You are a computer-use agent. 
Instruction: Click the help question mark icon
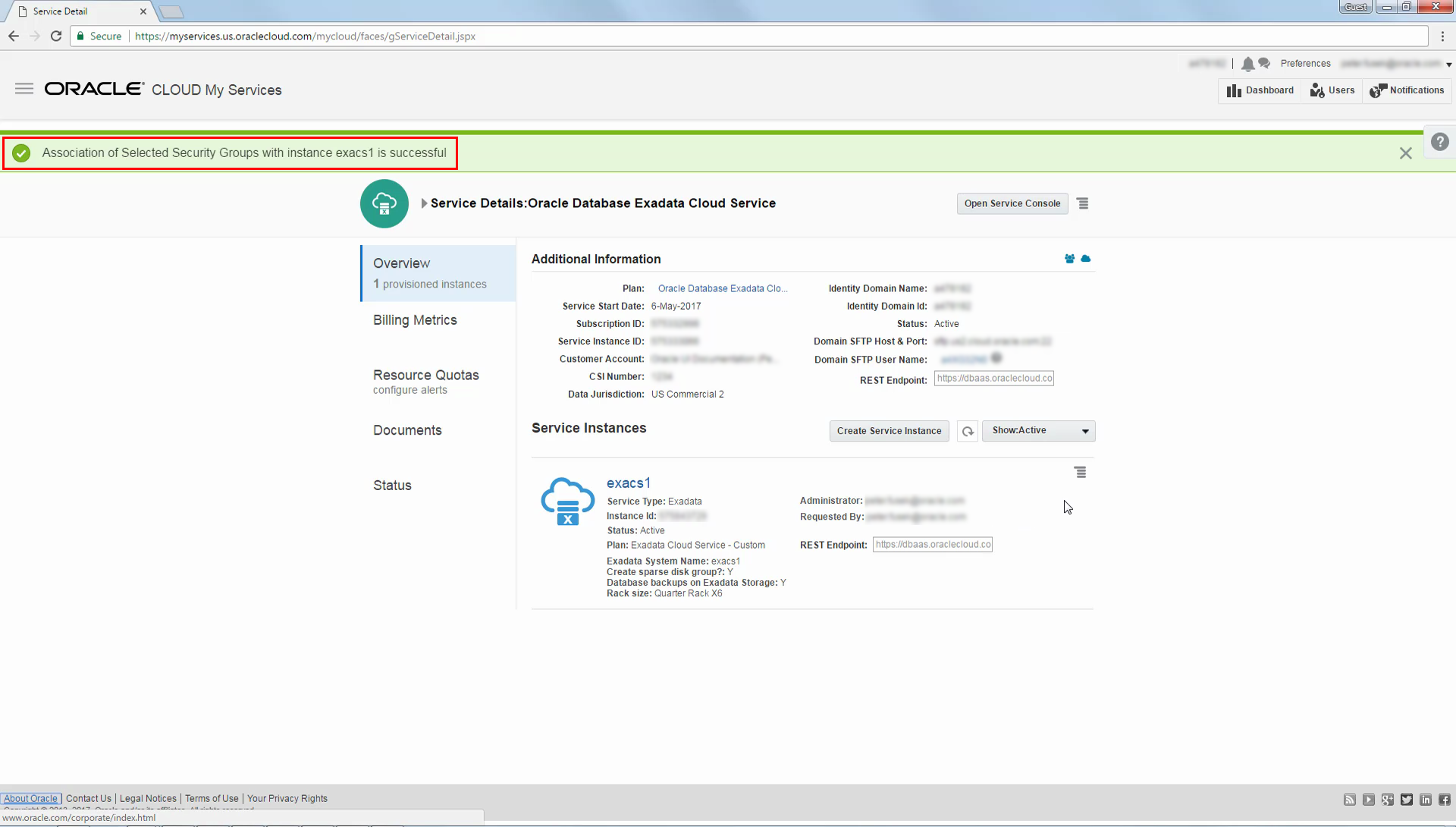pos(1439,142)
